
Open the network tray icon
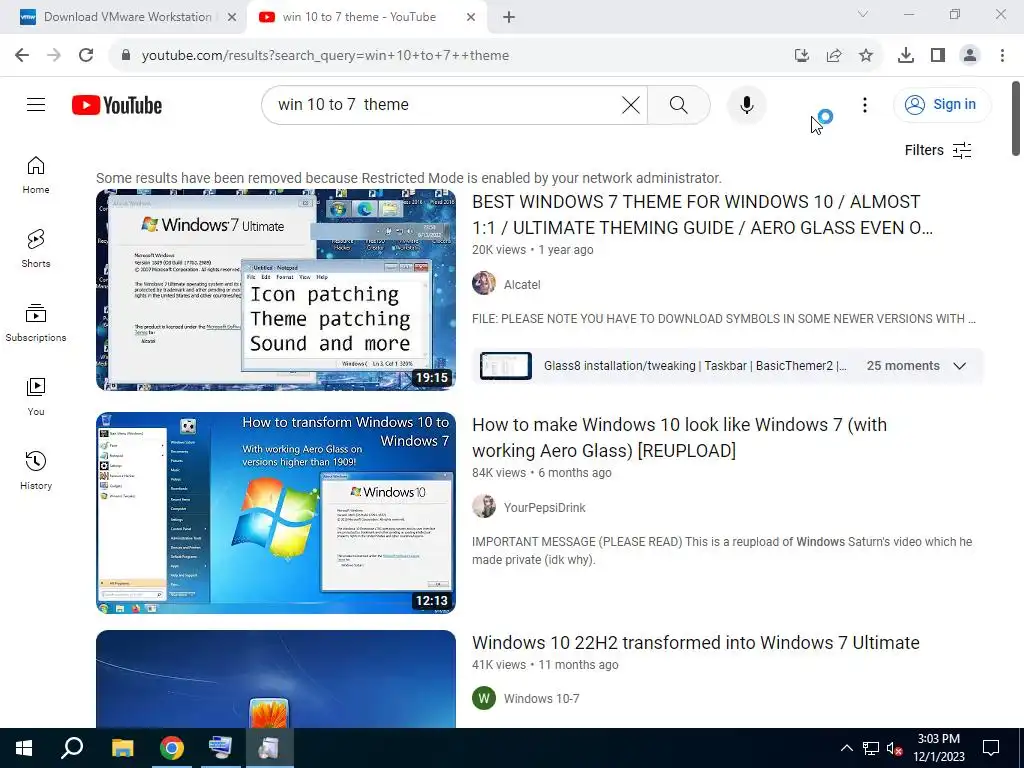[x=871, y=748]
